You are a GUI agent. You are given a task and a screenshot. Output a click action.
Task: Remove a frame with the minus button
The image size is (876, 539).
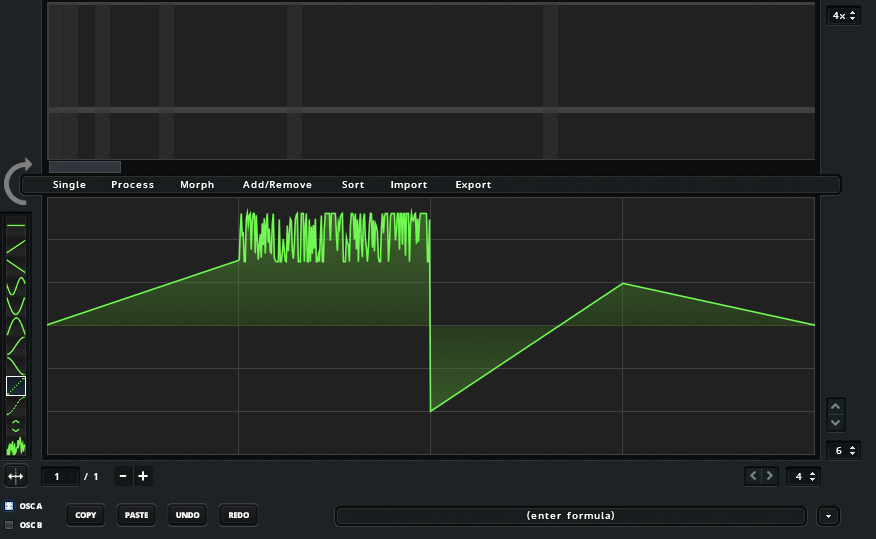[x=123, y=476]
